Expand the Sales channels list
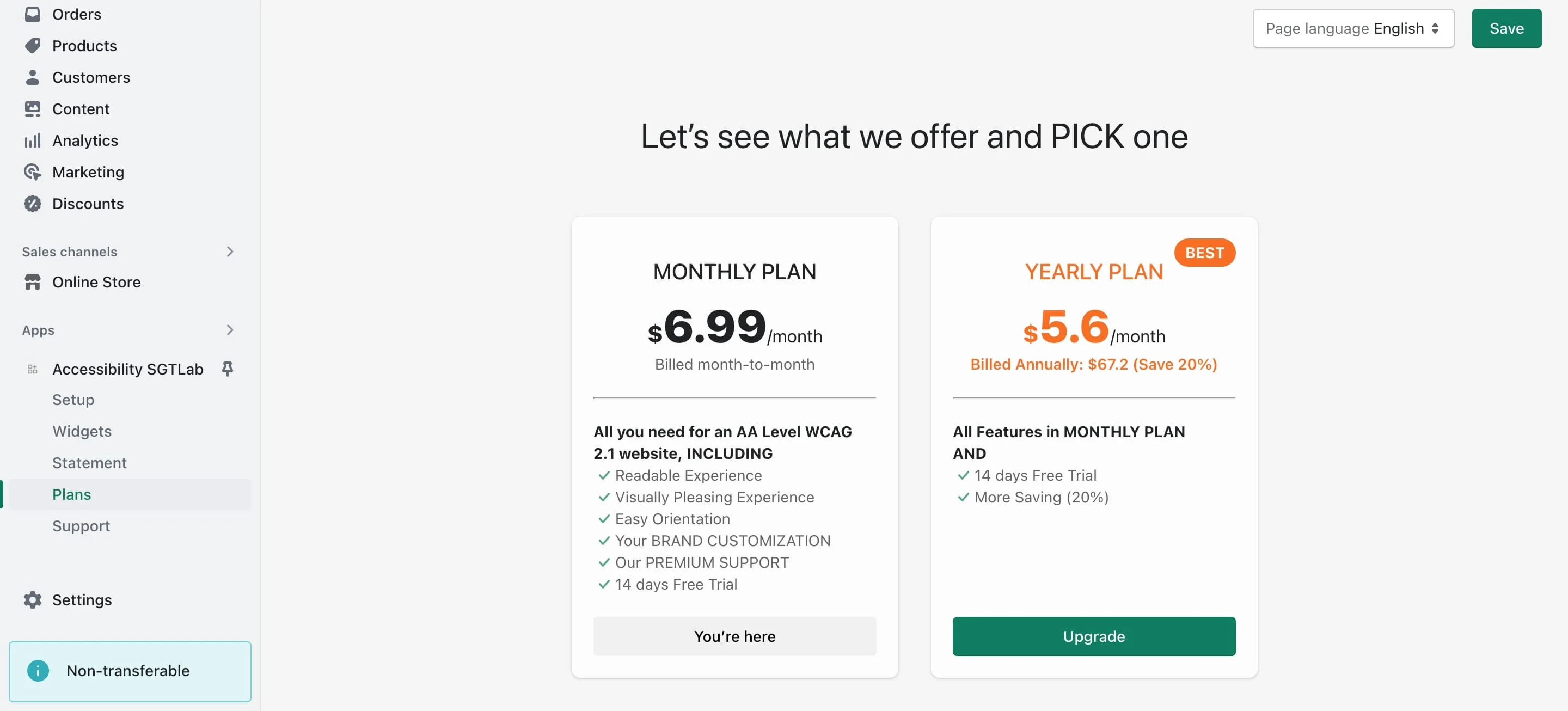Viewport: 1568px width, 711px height. click(229, 252)
